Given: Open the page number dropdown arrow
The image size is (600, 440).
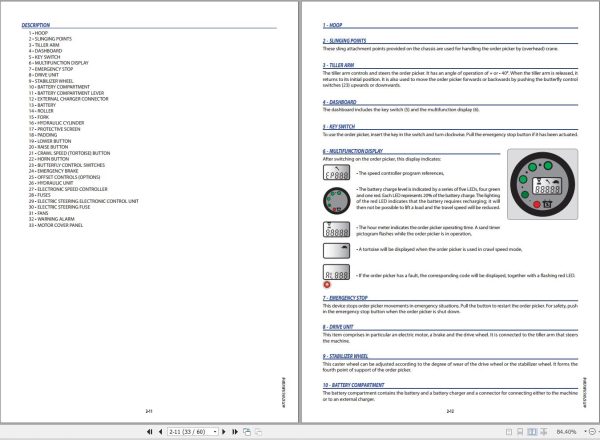Looking at the screenshot, I should pyautogui.click(x=215, y=432).
